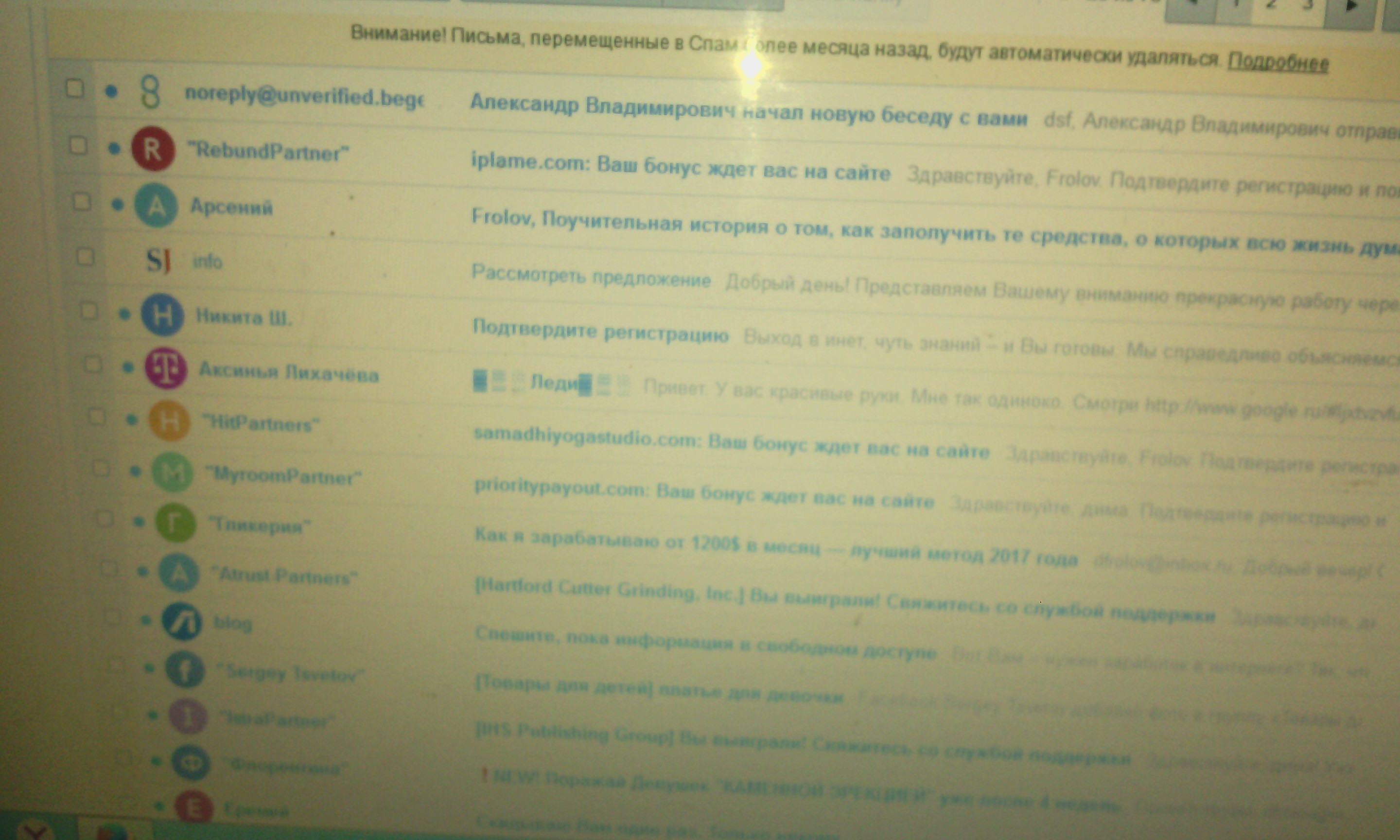The height and width of the screenshot is (840, 1400).
Task: Click the noreply@unverified sender logo icon
Action: coord(151,92)
